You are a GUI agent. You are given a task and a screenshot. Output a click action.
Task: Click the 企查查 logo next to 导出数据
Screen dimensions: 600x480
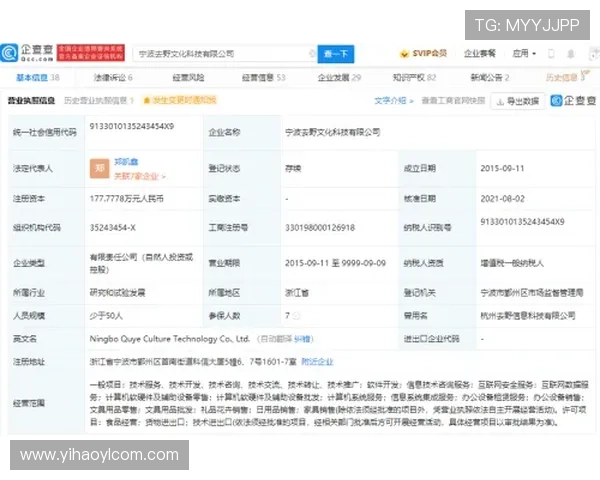(573, 101)
